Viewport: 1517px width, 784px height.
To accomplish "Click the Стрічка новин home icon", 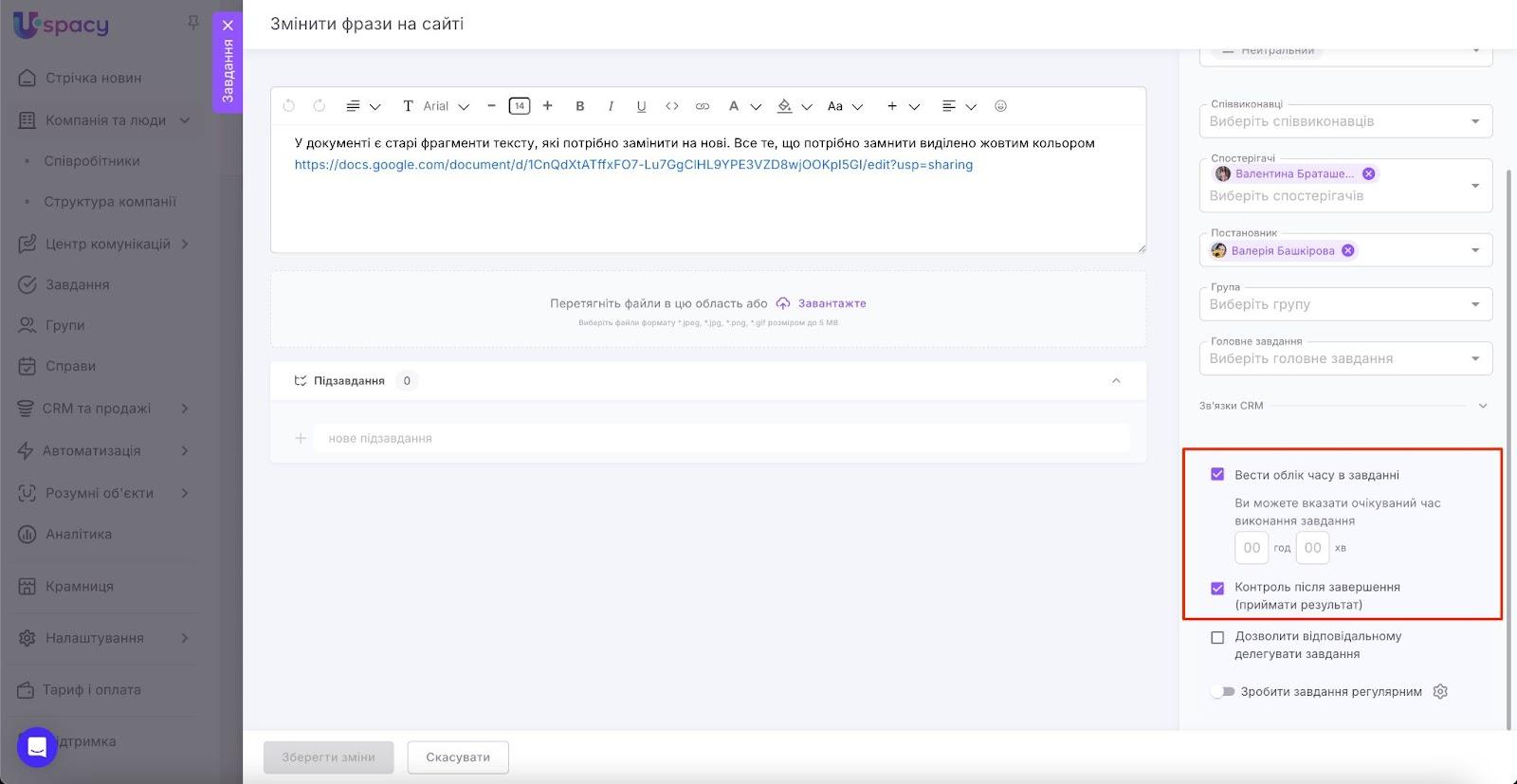I will 27,78.
